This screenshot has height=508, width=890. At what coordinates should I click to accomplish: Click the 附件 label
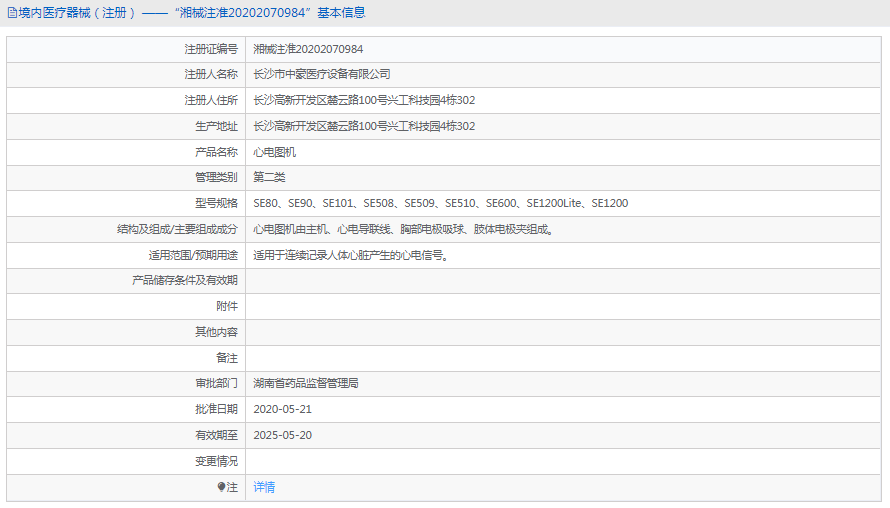[x=227, y=307]
